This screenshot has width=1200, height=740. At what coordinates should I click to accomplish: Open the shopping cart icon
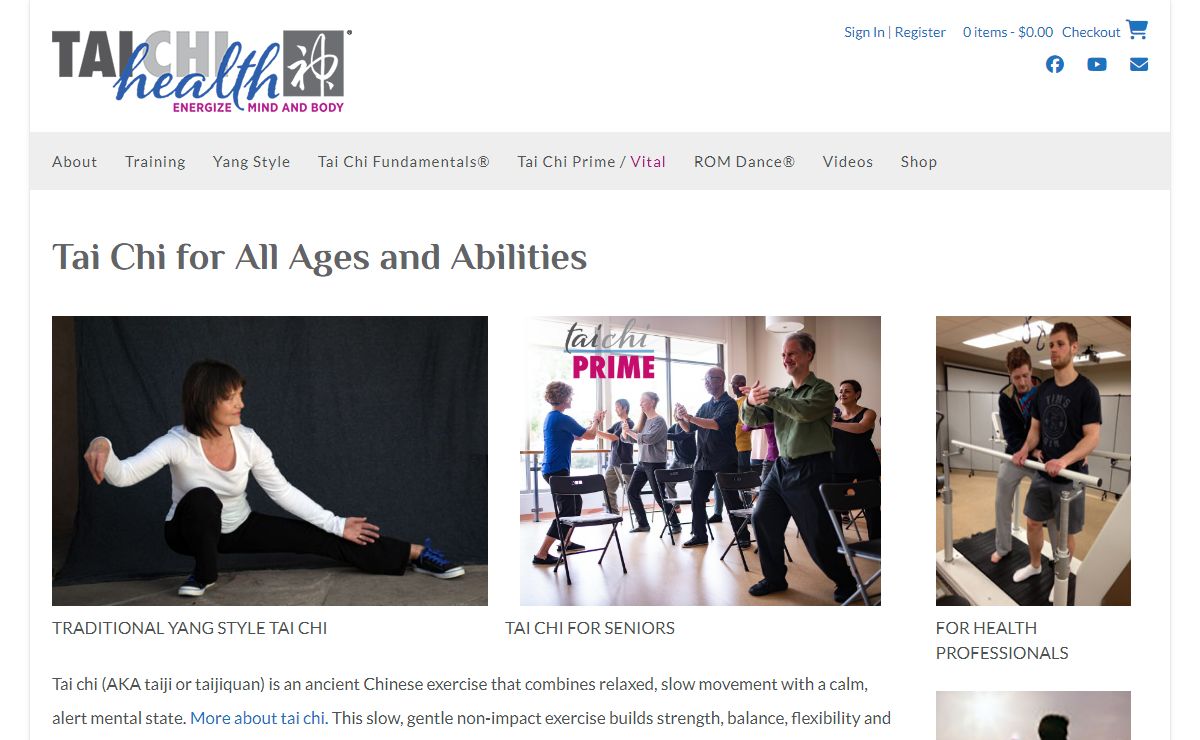(x=1137, y=30)
